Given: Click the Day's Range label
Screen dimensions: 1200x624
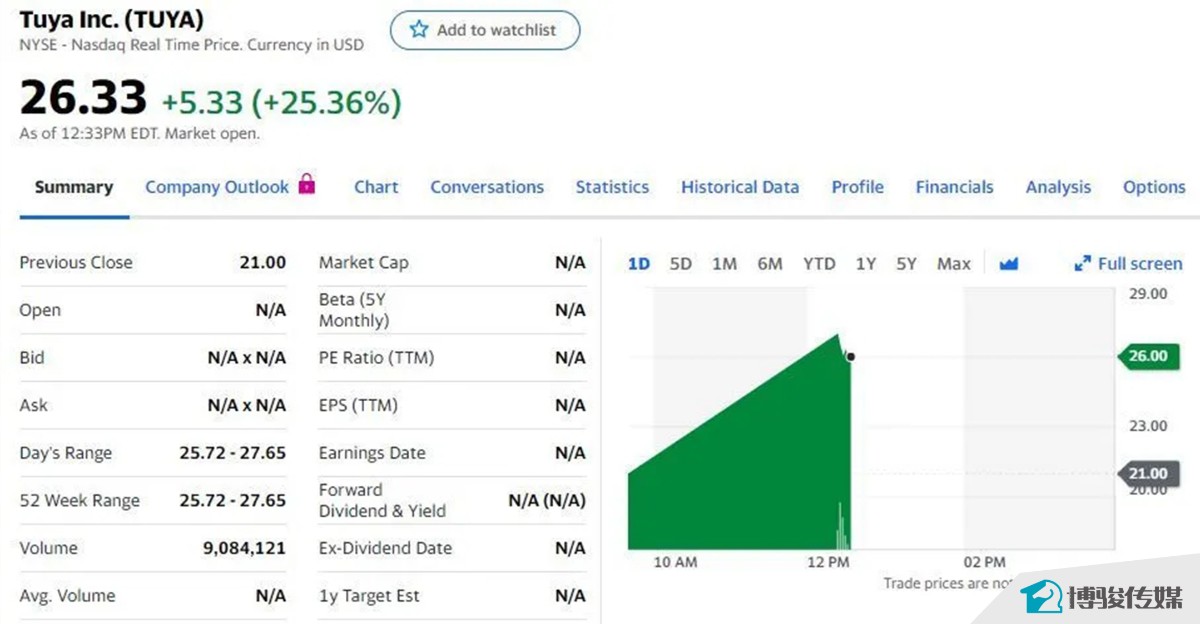Looking at the screenshot, I should (66, 454).
